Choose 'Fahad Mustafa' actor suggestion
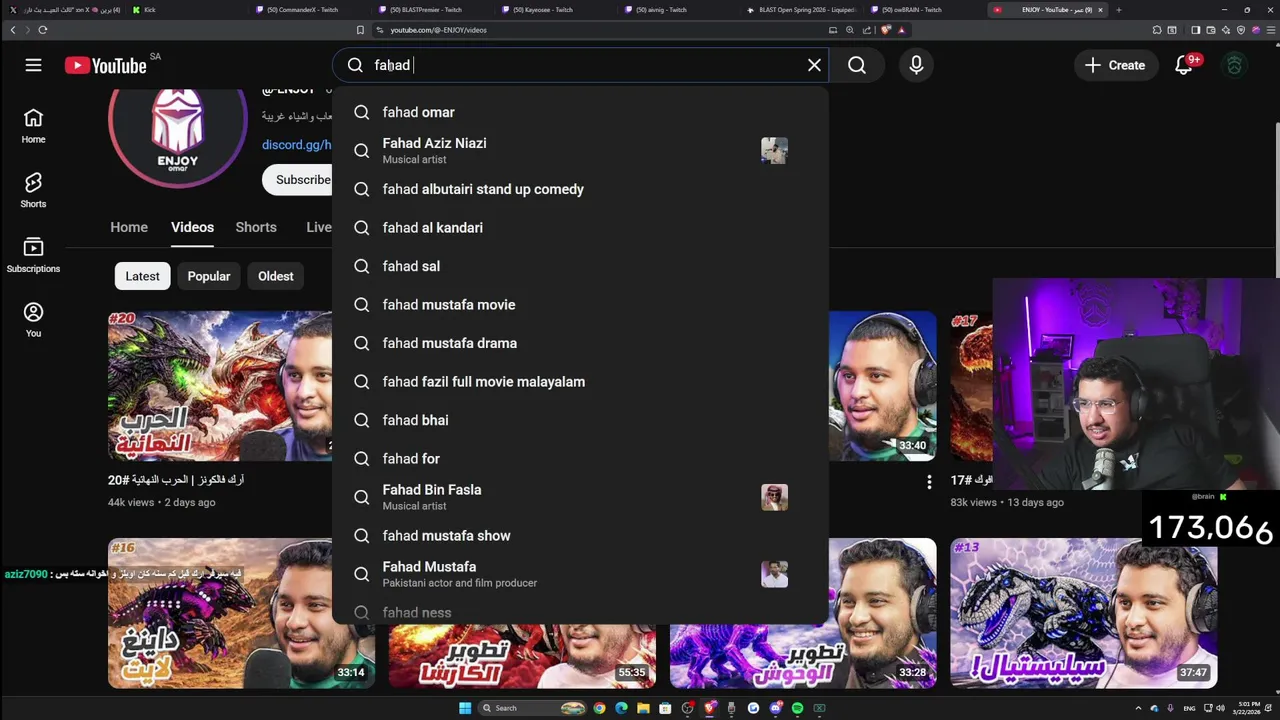 (580, 574)
